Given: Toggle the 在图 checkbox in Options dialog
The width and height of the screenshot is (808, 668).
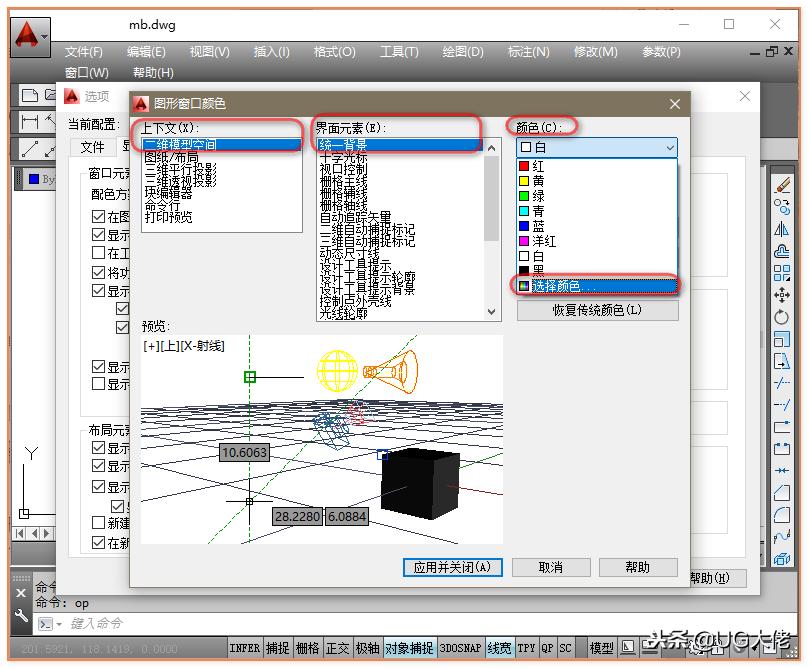Looking at the screenshot, I should (x=98, y=216).
